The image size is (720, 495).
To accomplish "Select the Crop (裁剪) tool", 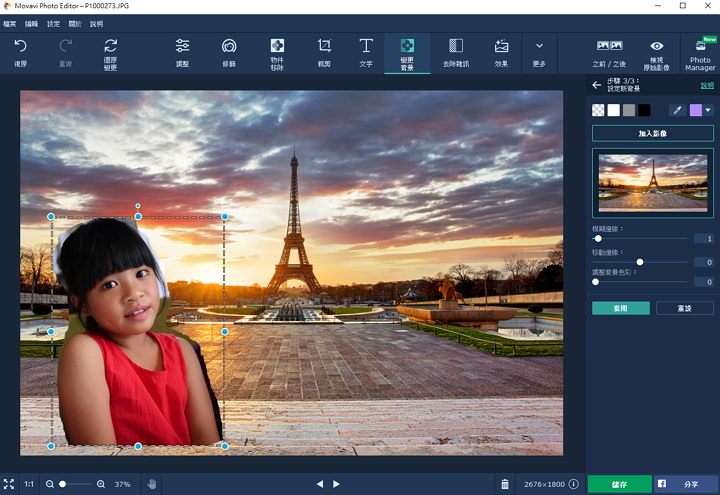I will (324, 45).
